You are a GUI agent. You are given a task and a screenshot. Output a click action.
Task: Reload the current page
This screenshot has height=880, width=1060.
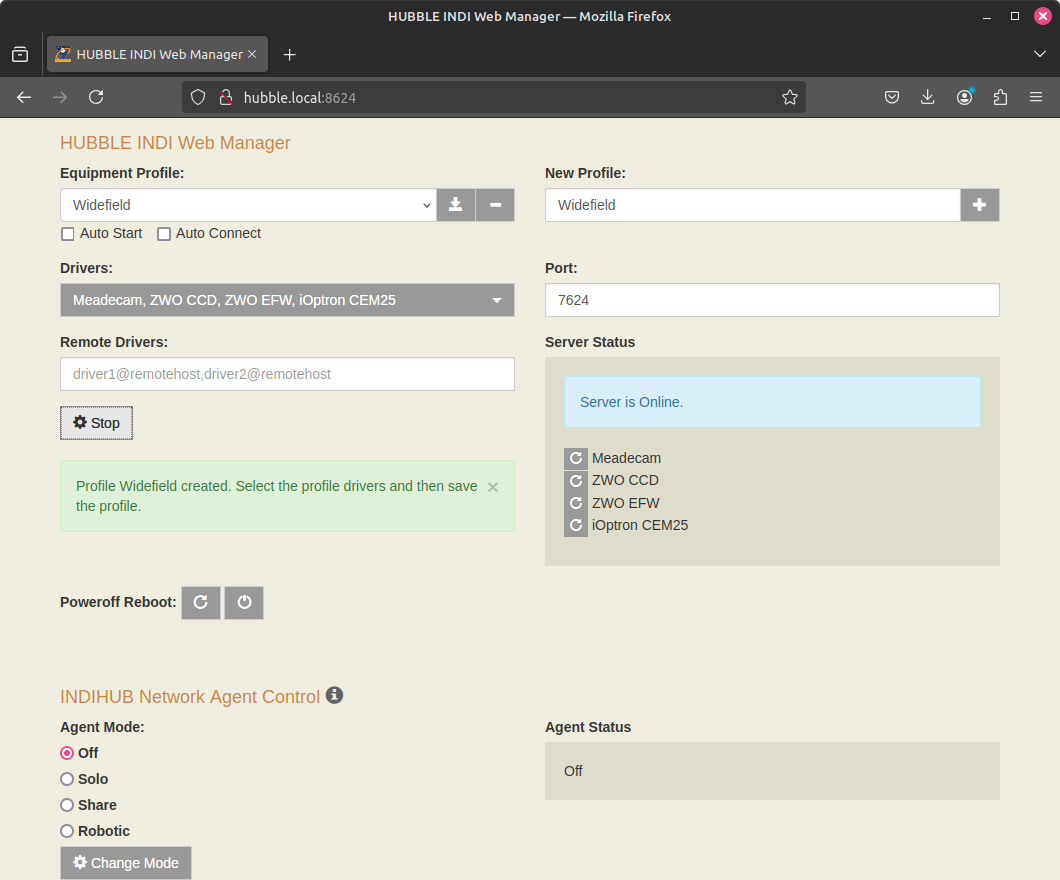[96, 97]
